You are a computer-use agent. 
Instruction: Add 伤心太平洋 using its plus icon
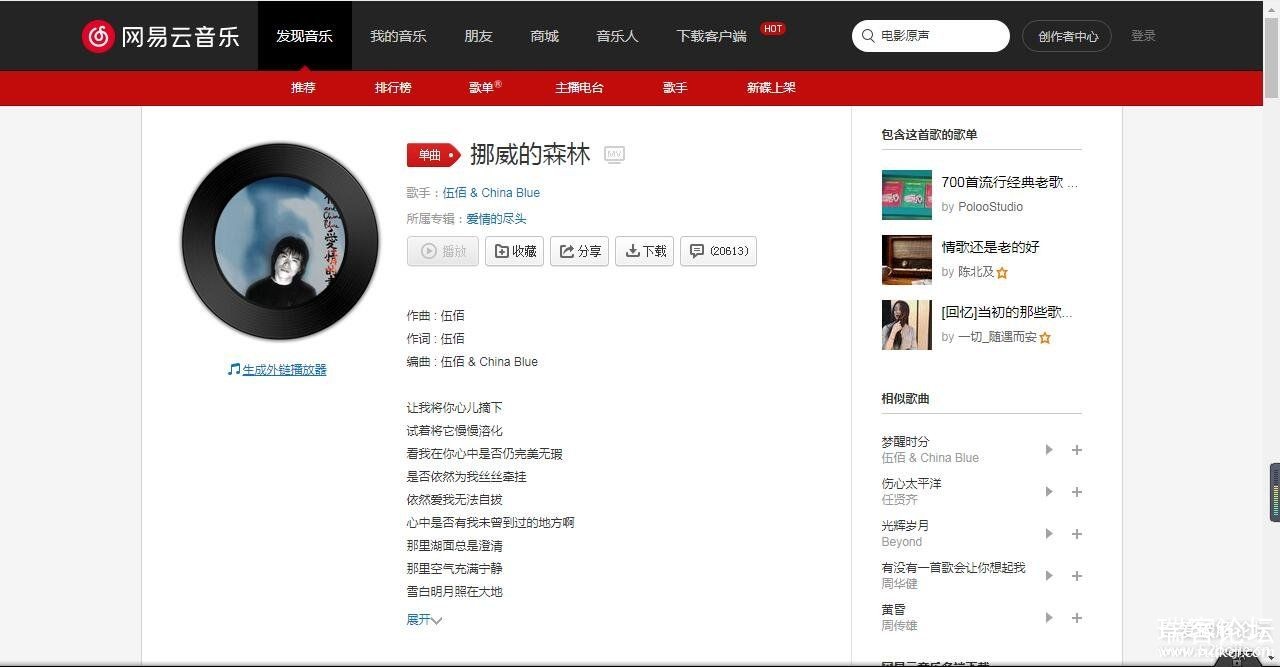pyautogui.click(x=1077, y=492)
